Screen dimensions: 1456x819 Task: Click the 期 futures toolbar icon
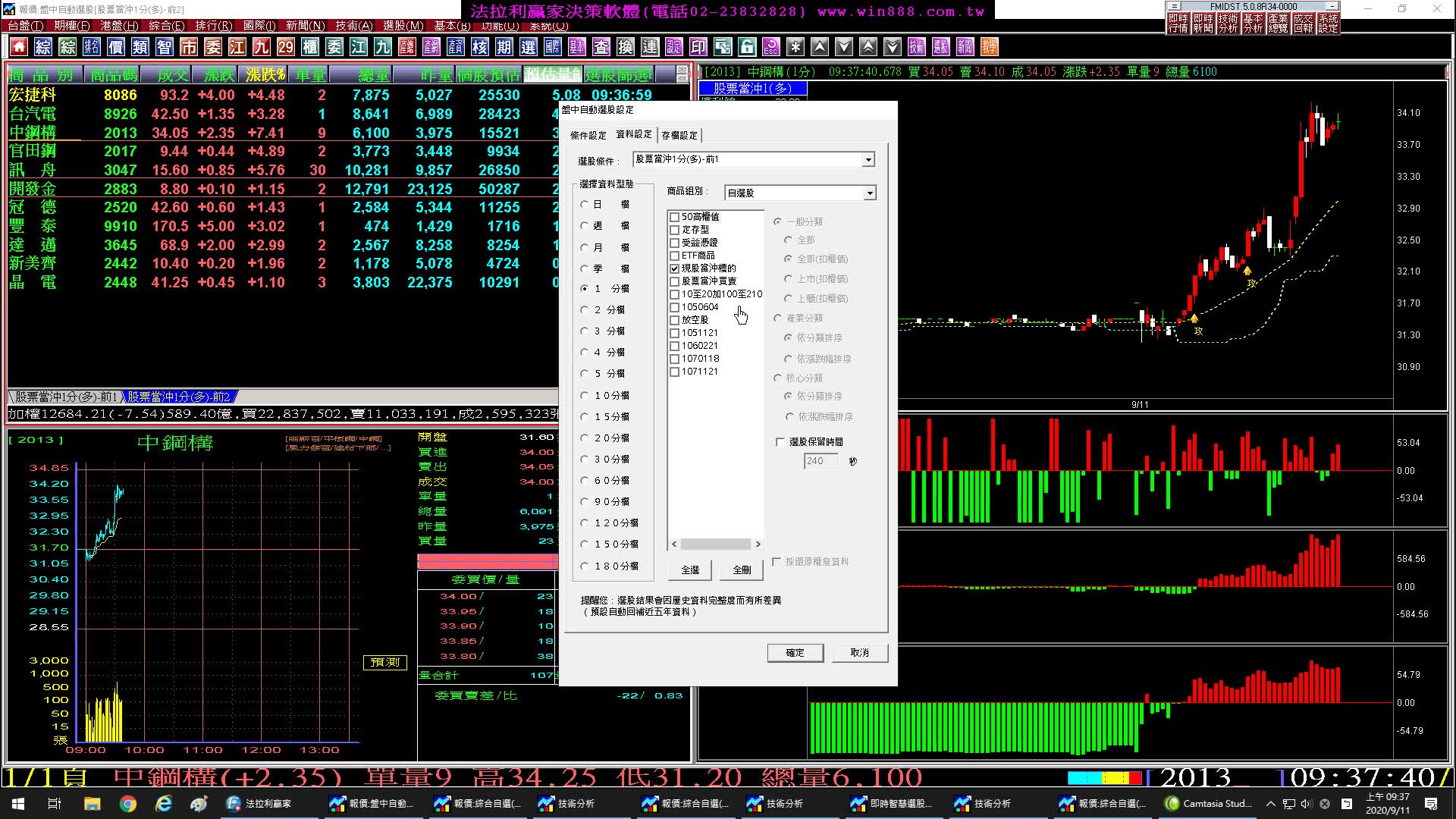coord(504,47)
